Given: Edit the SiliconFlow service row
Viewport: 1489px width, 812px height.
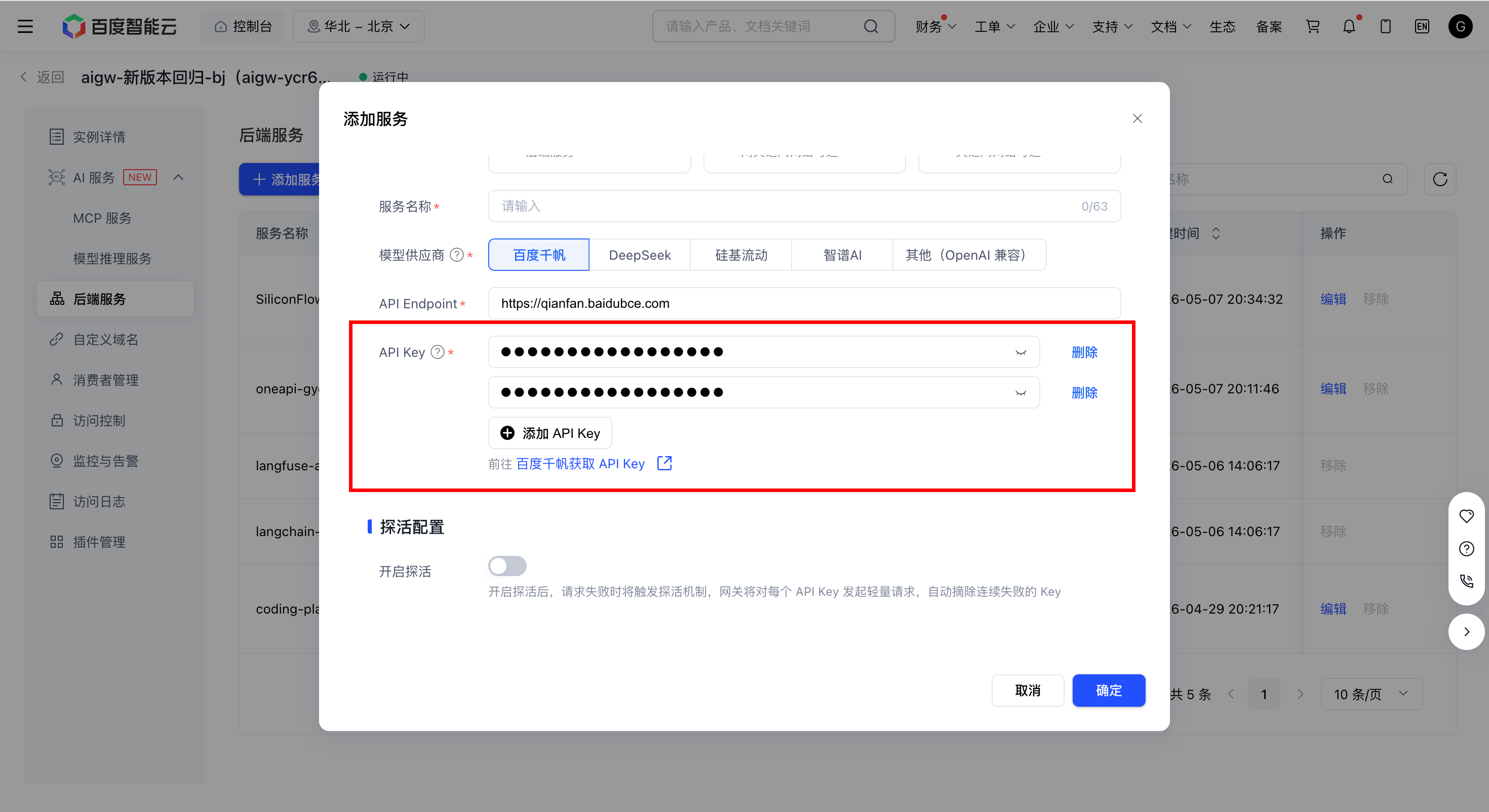Looking at the screenshot, I should [1333, 299].
